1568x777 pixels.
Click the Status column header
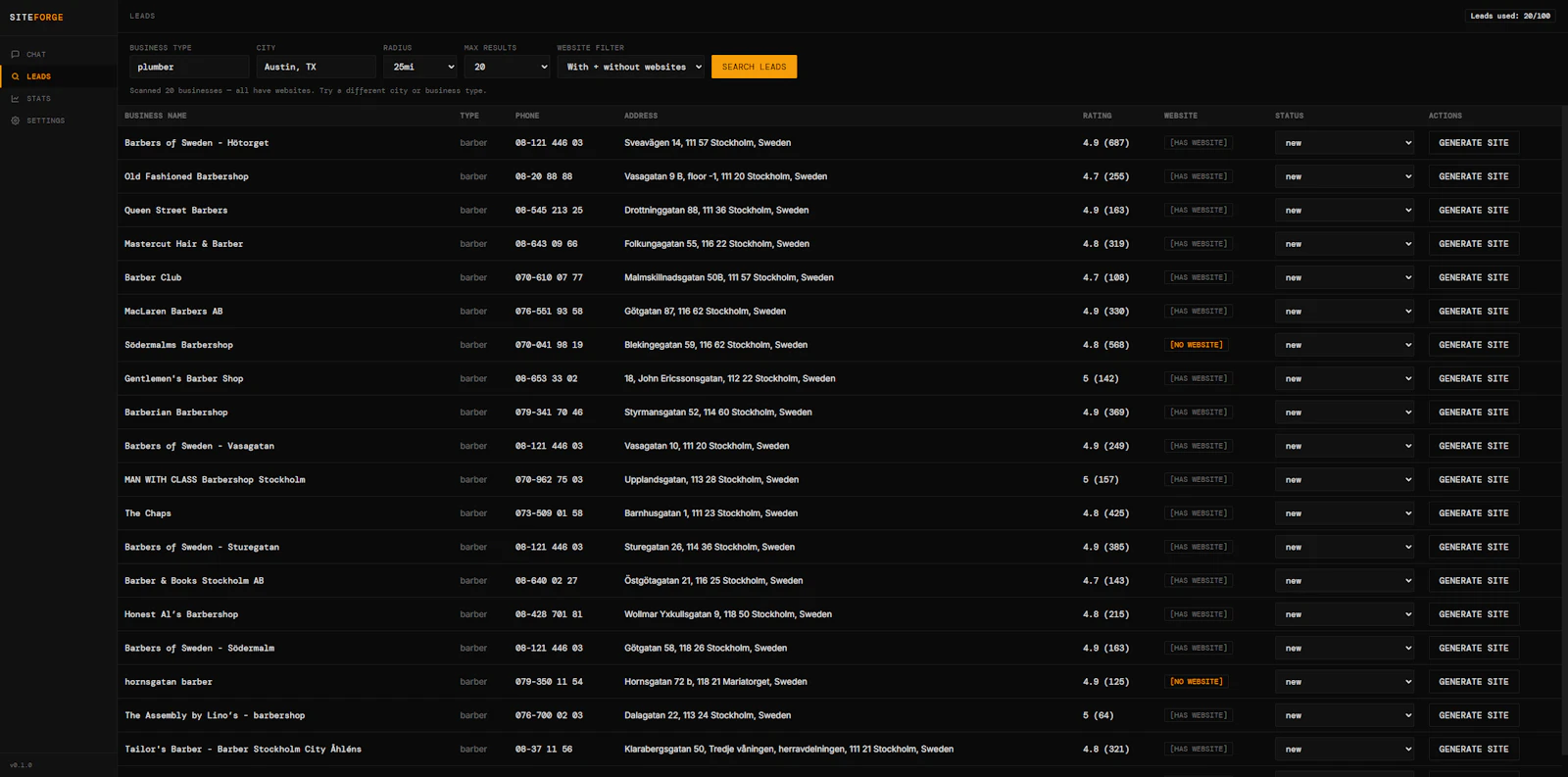(x=1289, y=116)
